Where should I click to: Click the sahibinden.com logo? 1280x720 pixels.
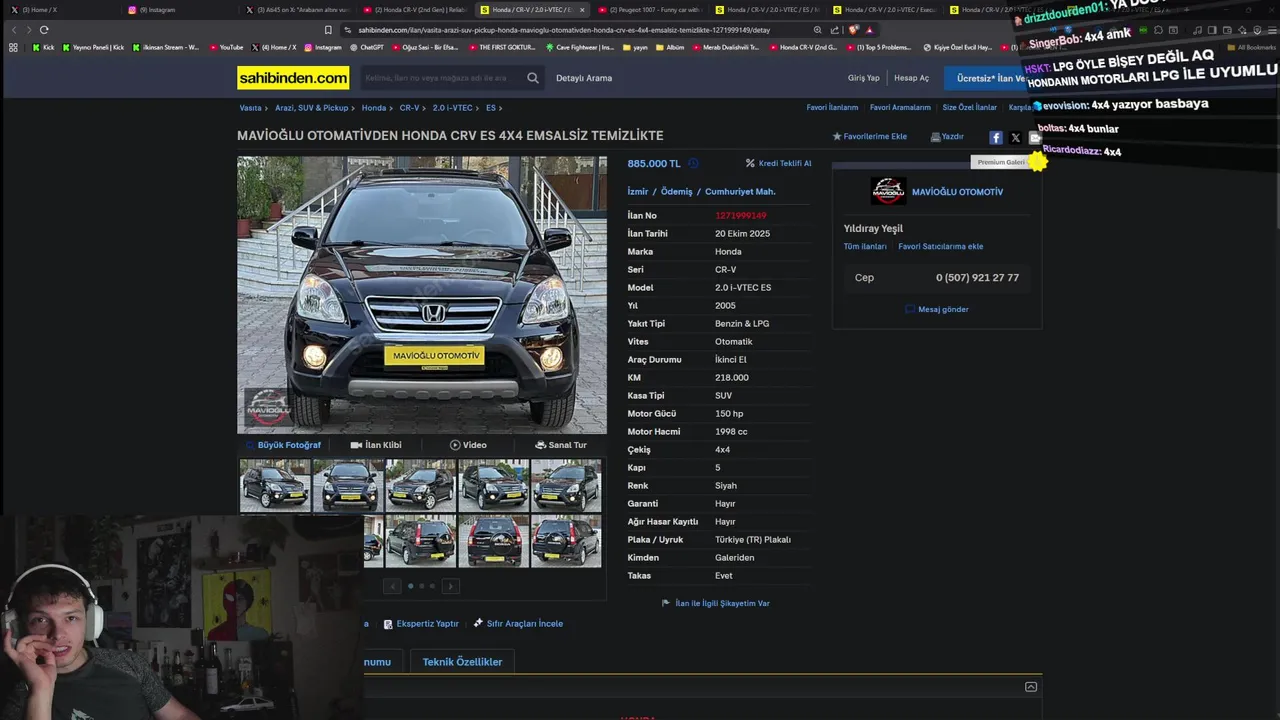293,78
